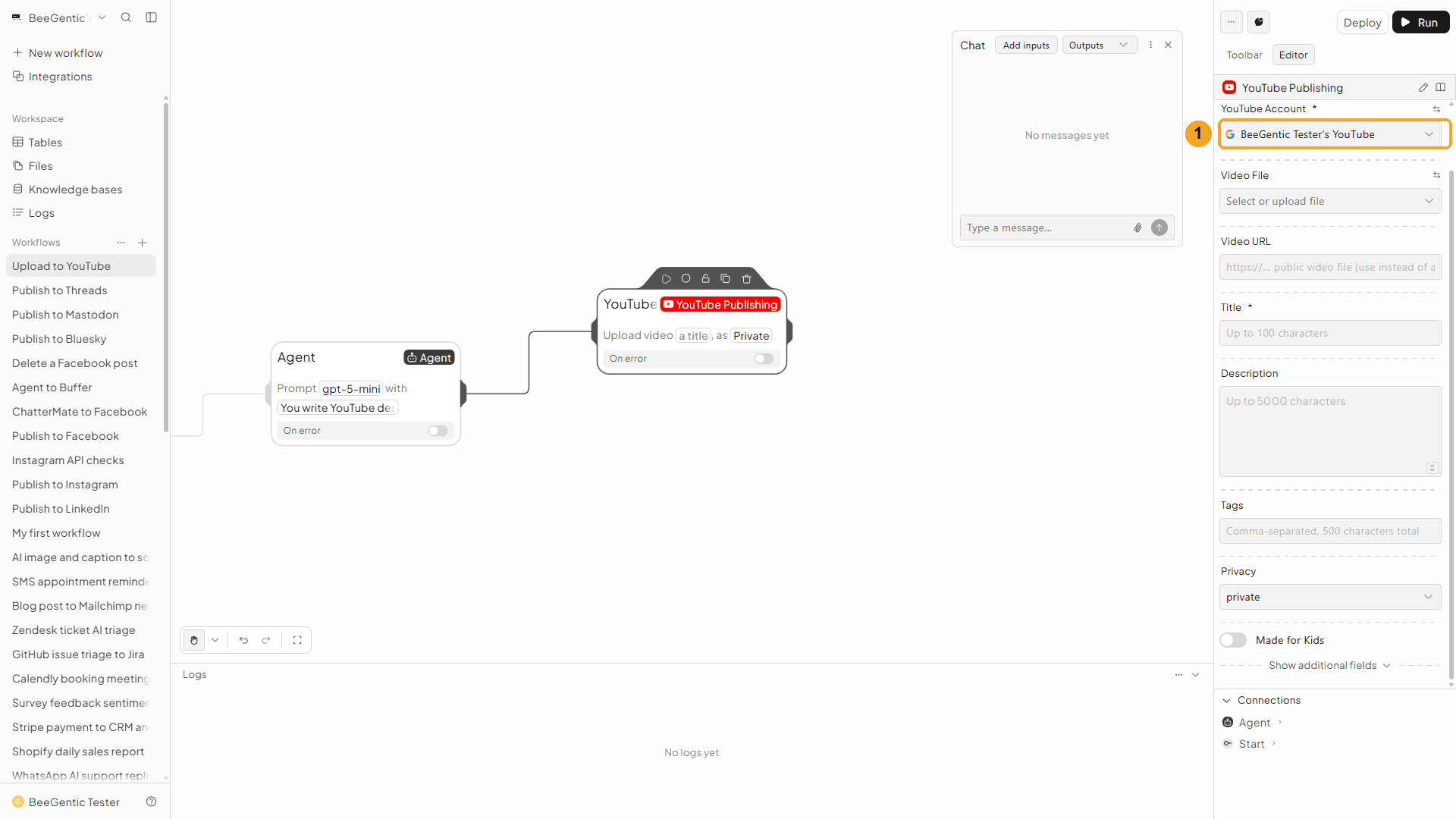Click the circle icon on node toolbar
Image resolution: width=1456 pixels, height=819 pixels.
pos(686,279)
